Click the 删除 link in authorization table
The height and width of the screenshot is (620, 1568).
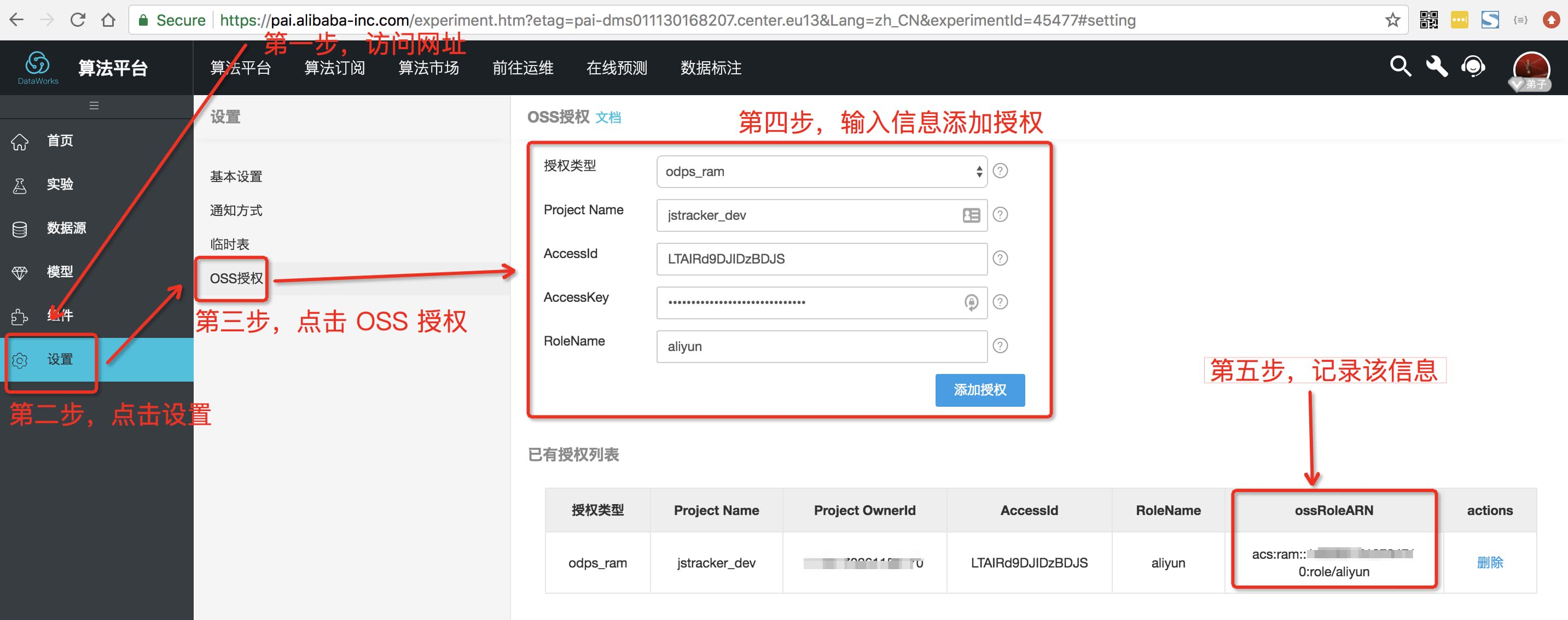click(1489, 562)
